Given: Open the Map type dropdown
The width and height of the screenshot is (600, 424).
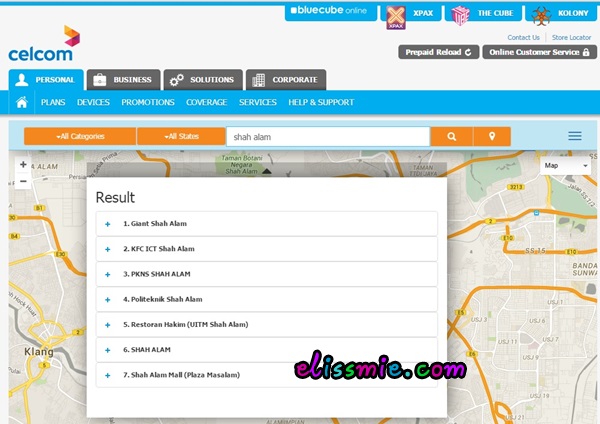Looking at the screenshot, I should click(x=566, y=166).
